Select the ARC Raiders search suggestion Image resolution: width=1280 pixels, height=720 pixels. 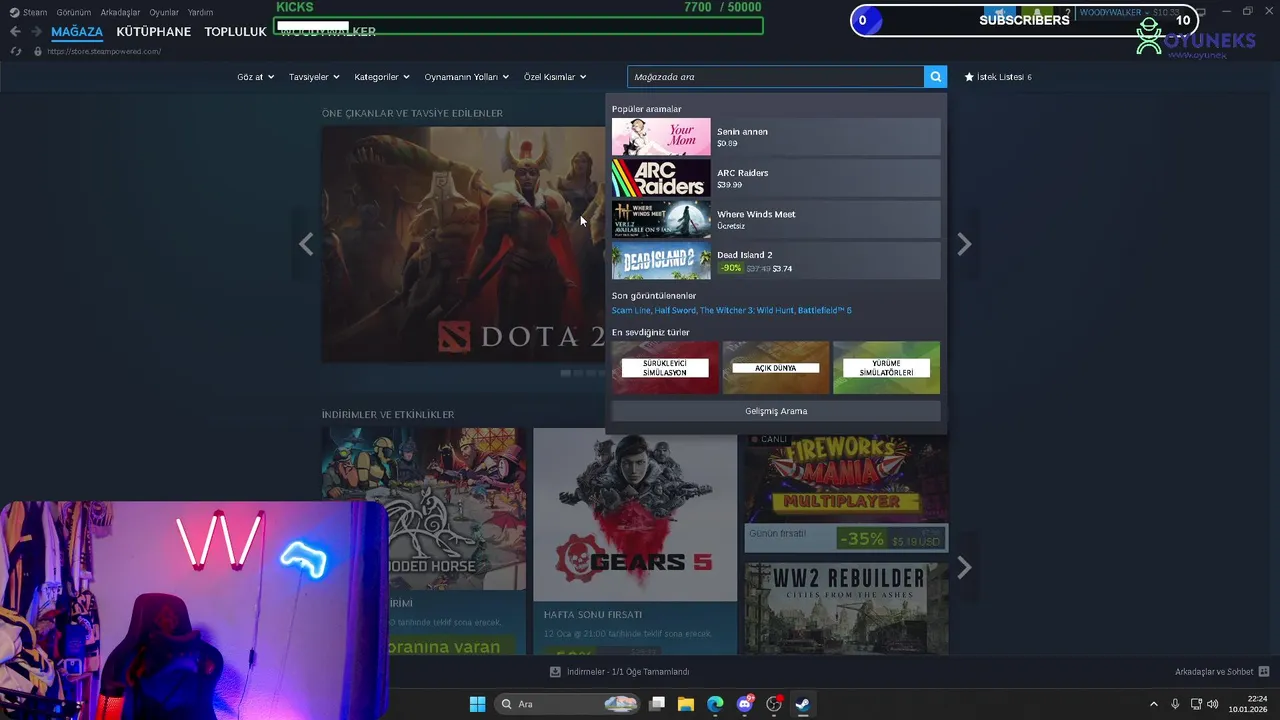click(776, 178)
